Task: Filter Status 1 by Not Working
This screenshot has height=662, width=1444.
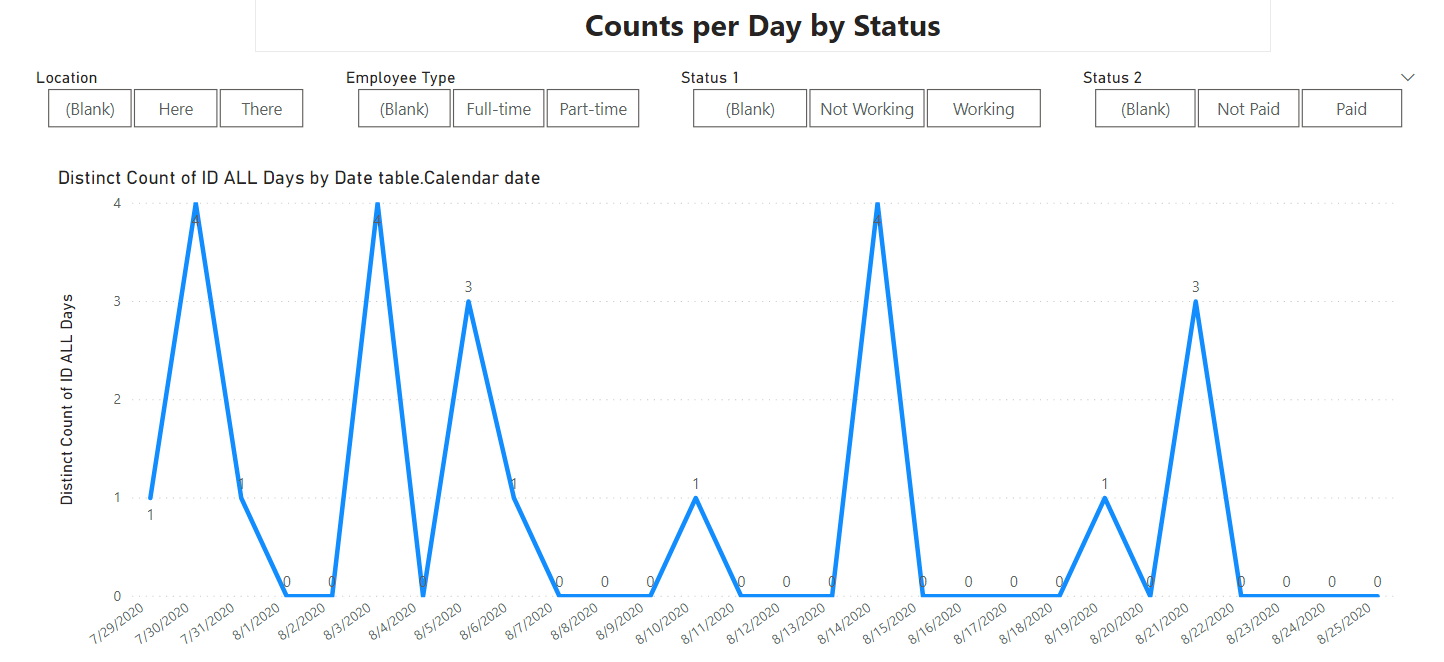Action: coord(867,109)
